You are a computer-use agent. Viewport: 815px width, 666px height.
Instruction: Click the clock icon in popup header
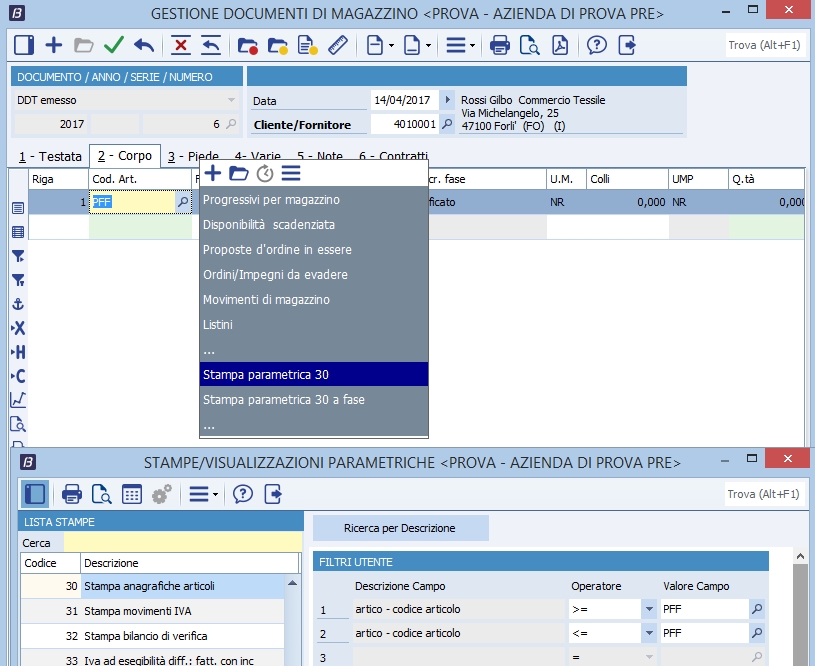[x=265, y=174]
